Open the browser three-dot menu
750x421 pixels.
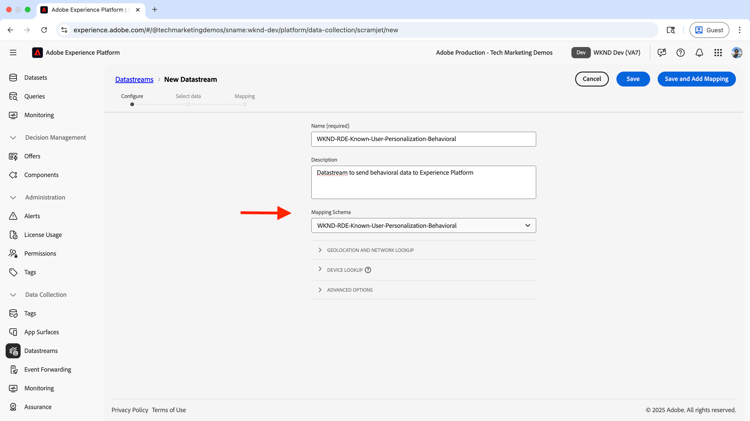(739, 30)
